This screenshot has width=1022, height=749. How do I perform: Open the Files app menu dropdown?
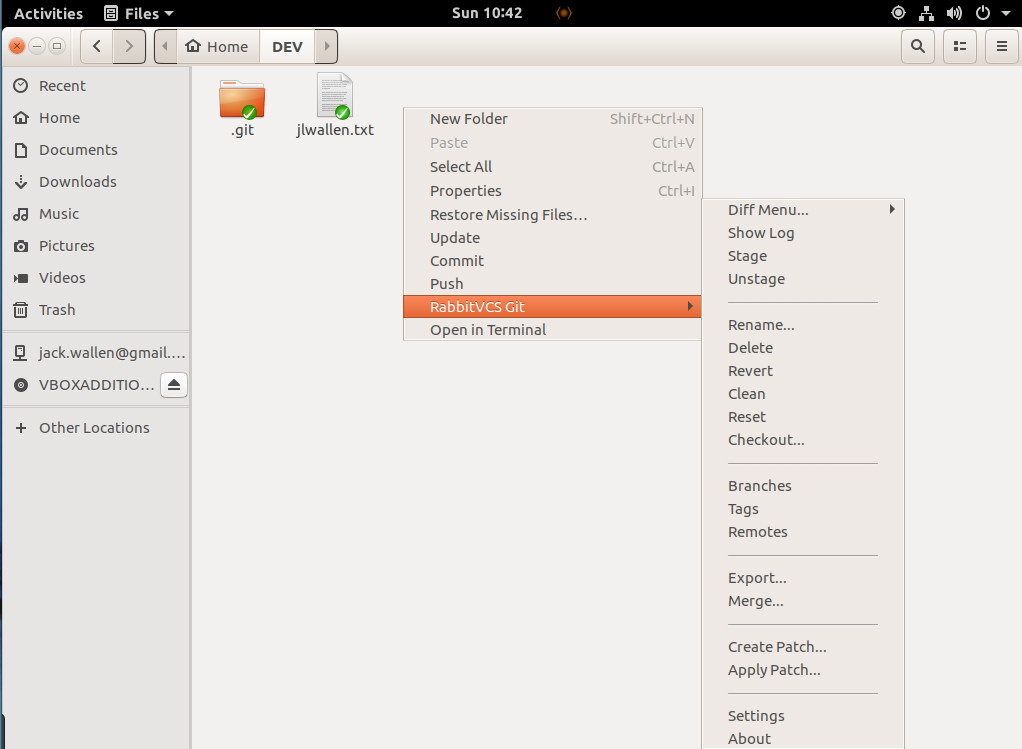[x=139, y=13]
